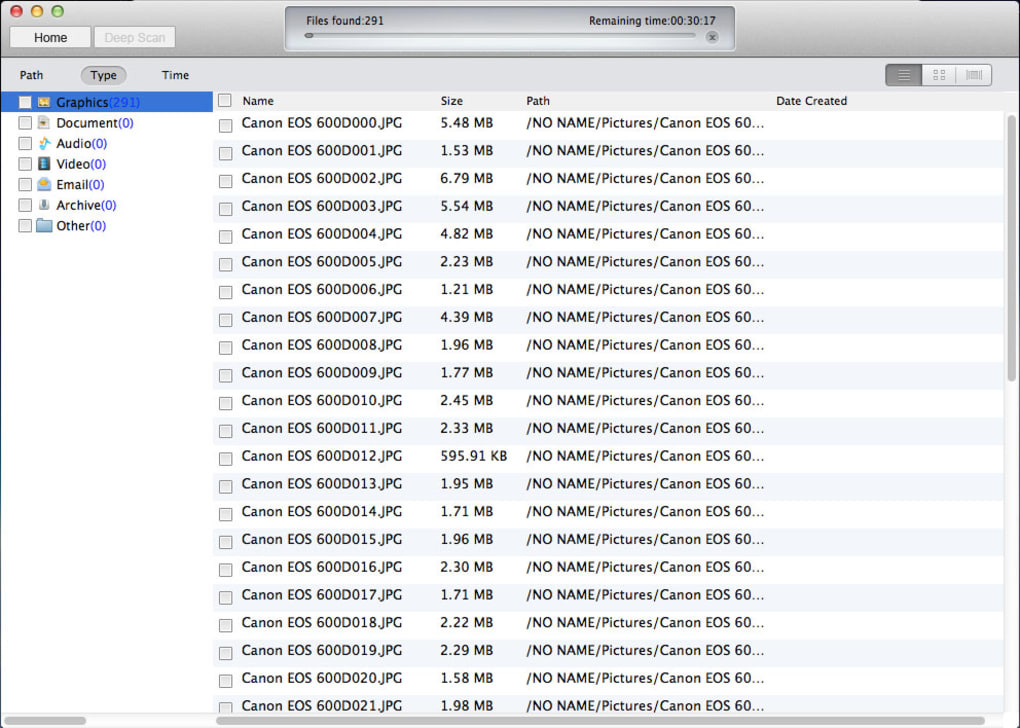
Task: Check the Video category checkbox
Action: pos(25,164)
